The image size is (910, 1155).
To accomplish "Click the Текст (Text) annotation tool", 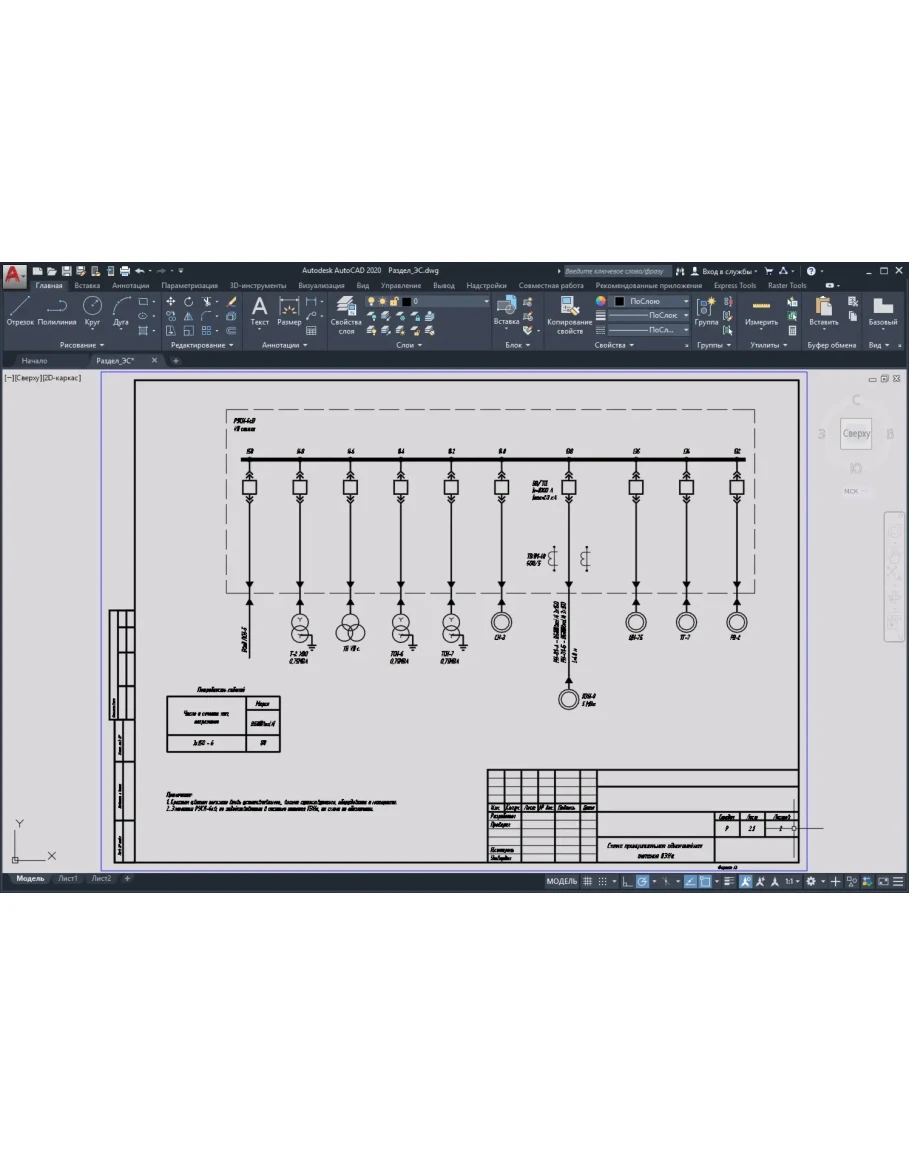I will point(259,310).
